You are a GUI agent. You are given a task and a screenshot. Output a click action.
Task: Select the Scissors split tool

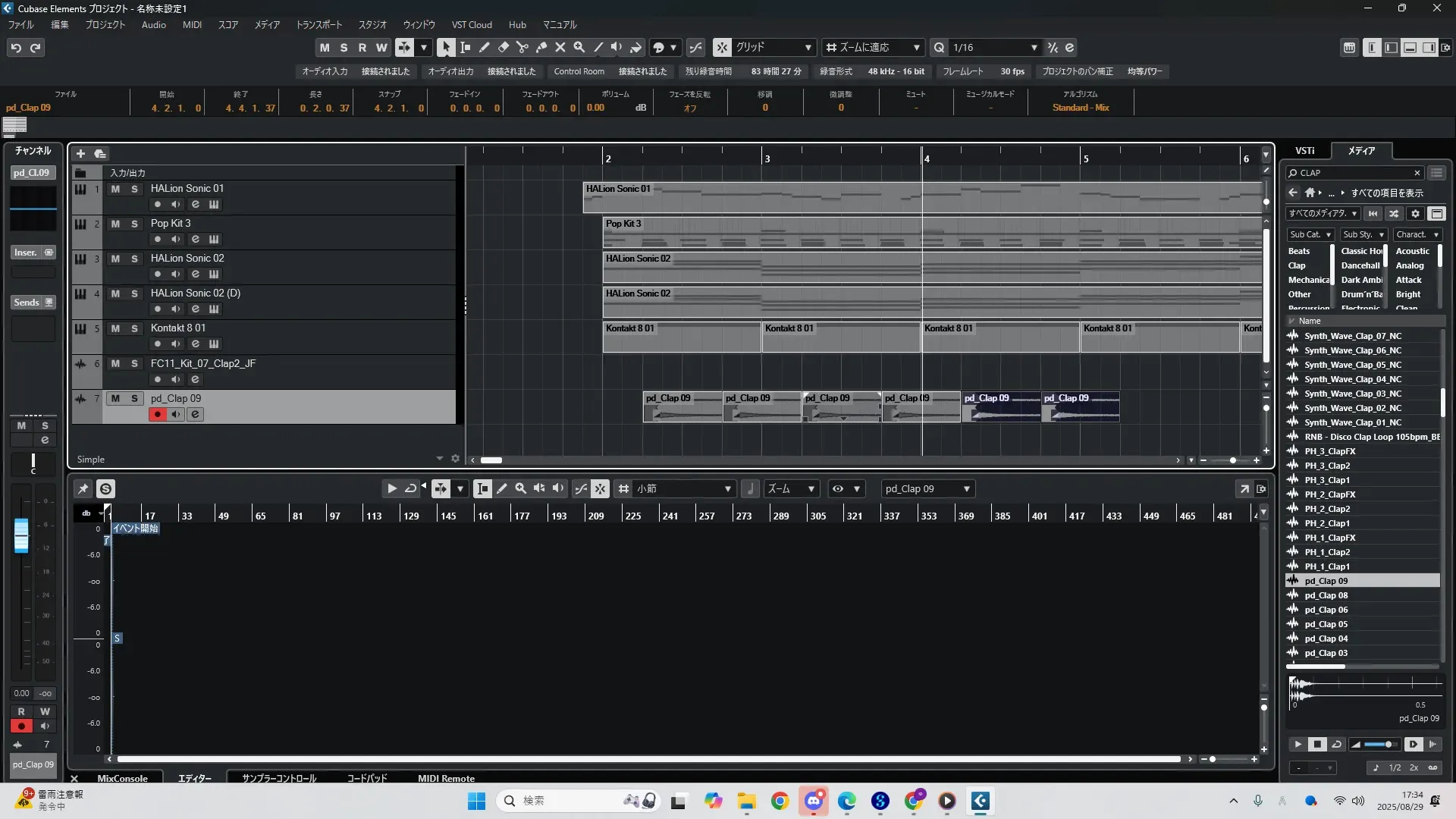point(522,47)
